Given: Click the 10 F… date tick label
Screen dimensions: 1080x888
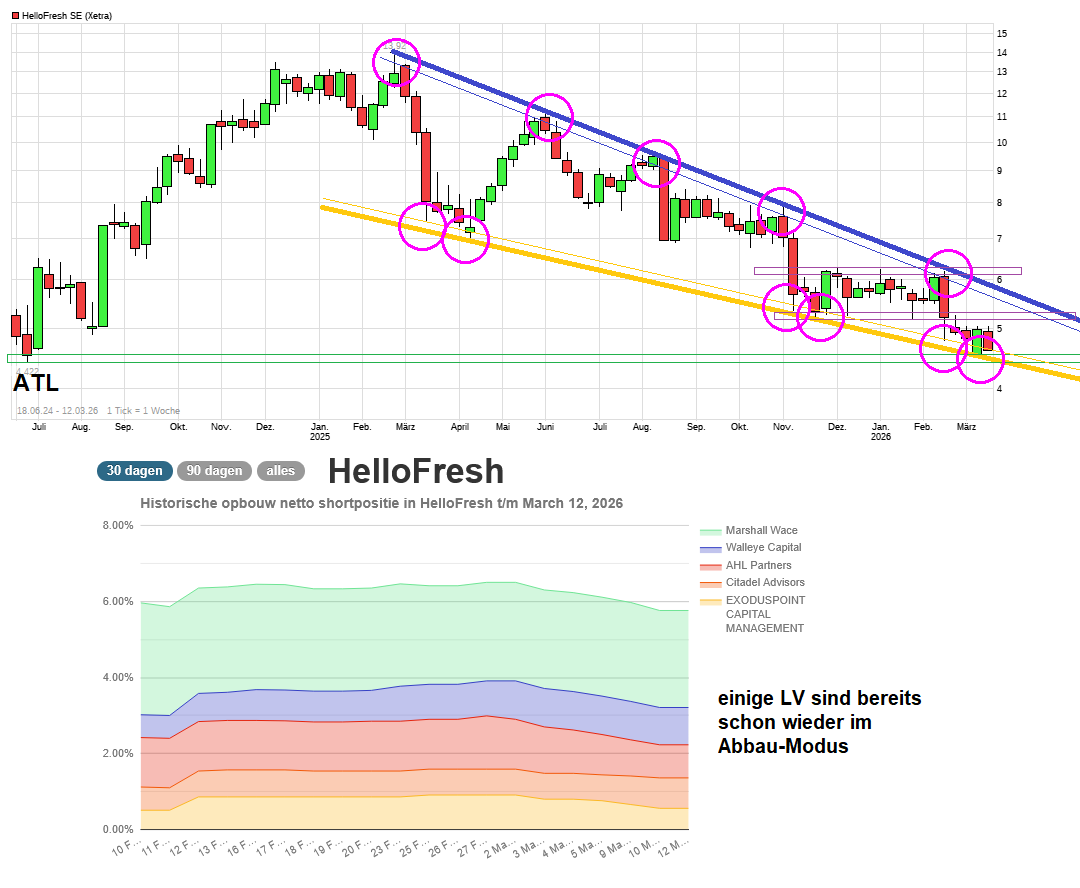Looking at the screenshot, I should (127, 847).
